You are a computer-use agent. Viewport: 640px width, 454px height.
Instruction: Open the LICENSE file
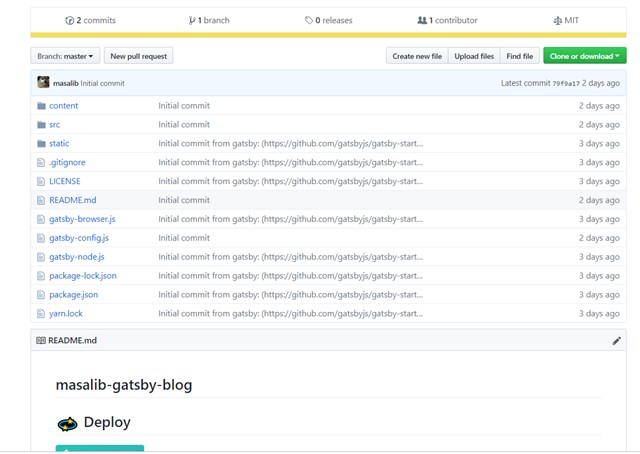(x=64, y=181)
